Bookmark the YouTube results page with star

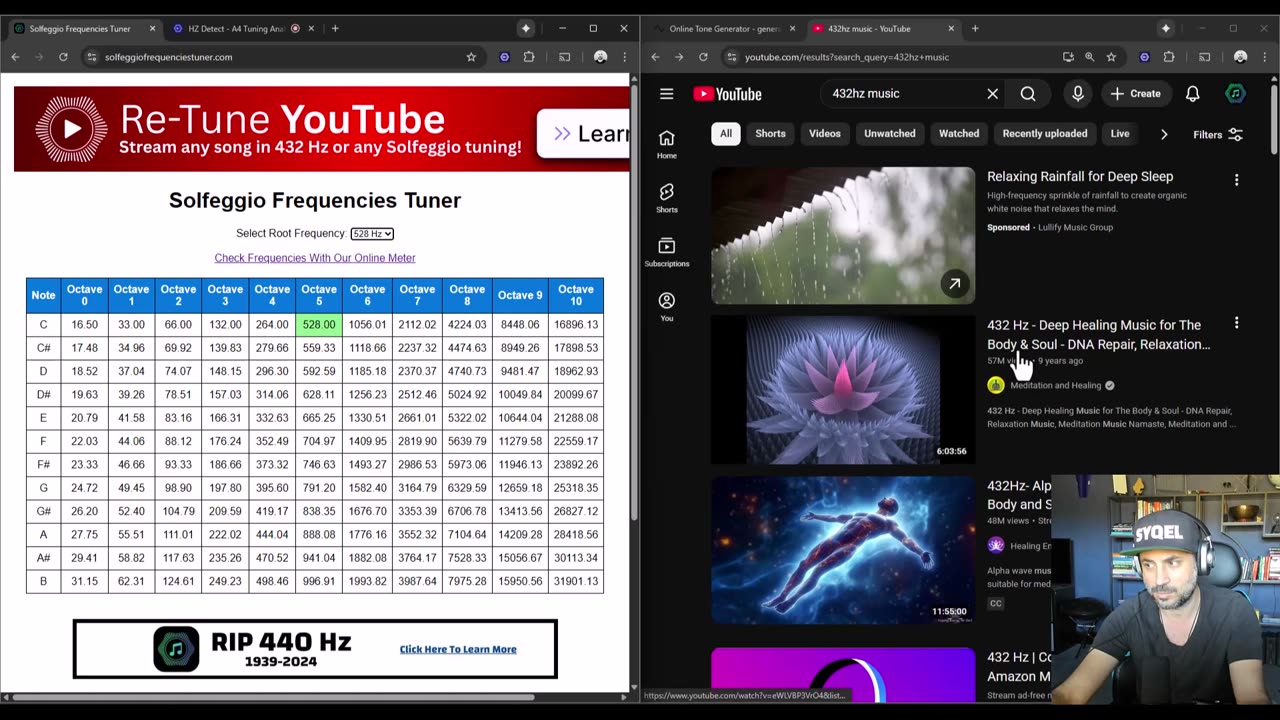[x=1111, y=57]
